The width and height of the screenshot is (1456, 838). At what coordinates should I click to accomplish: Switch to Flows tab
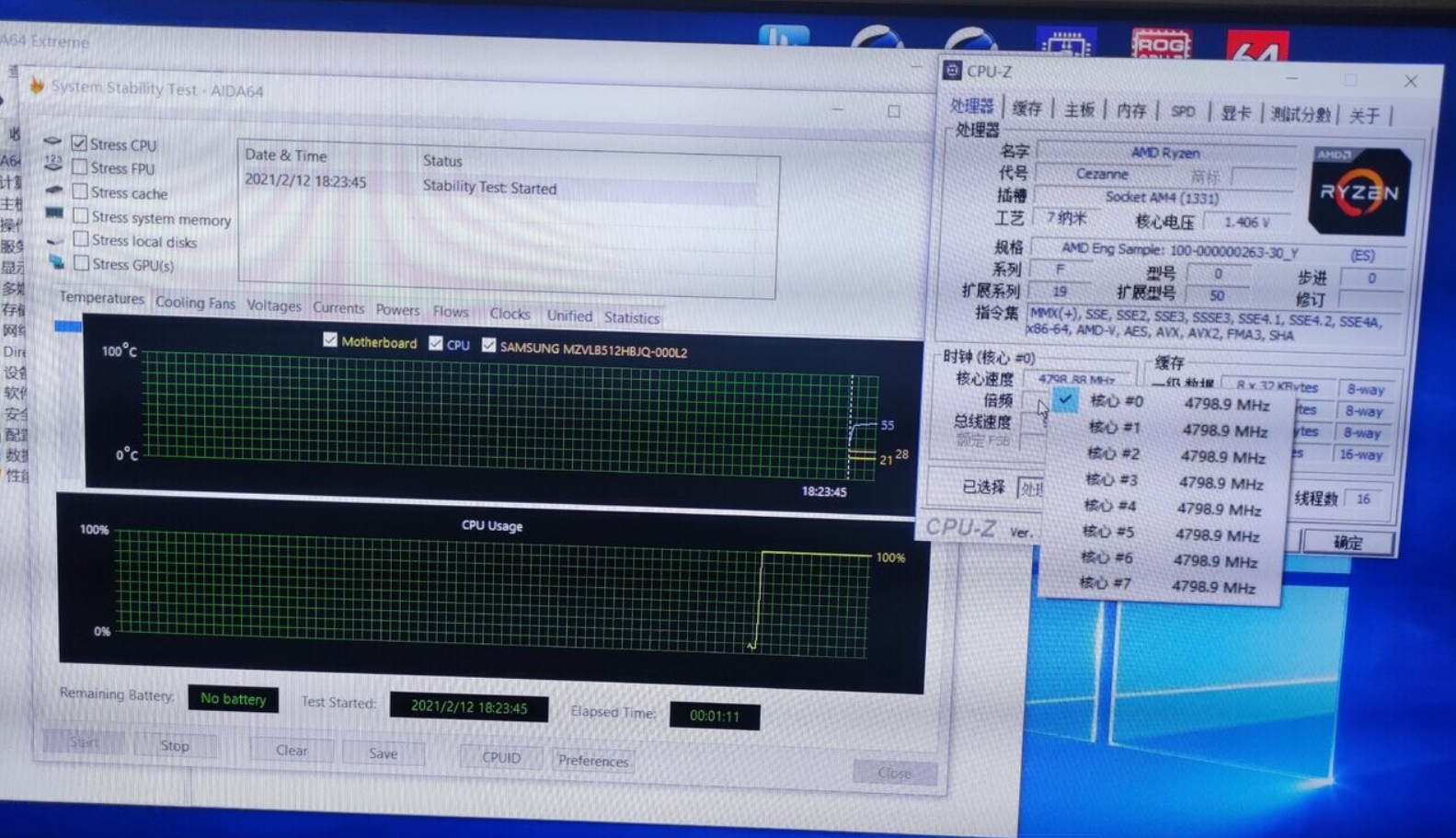point(451,312)
